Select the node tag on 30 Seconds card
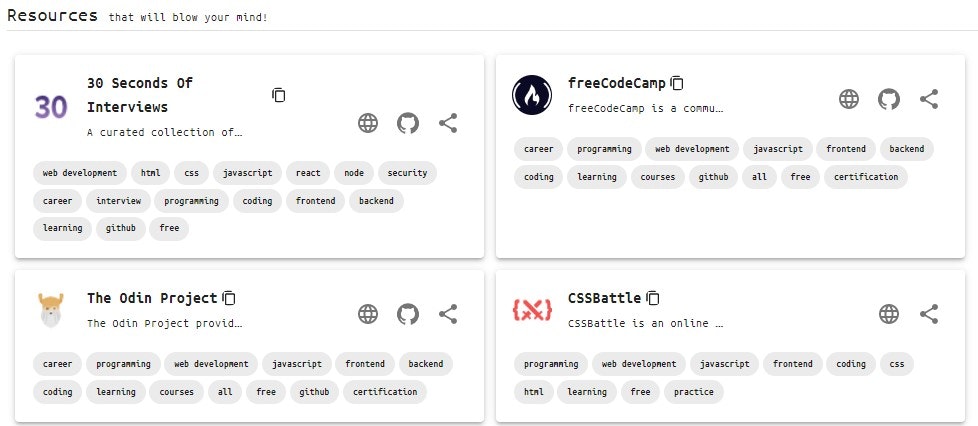The width and height of the screenshot is (978, 426). 354,173
